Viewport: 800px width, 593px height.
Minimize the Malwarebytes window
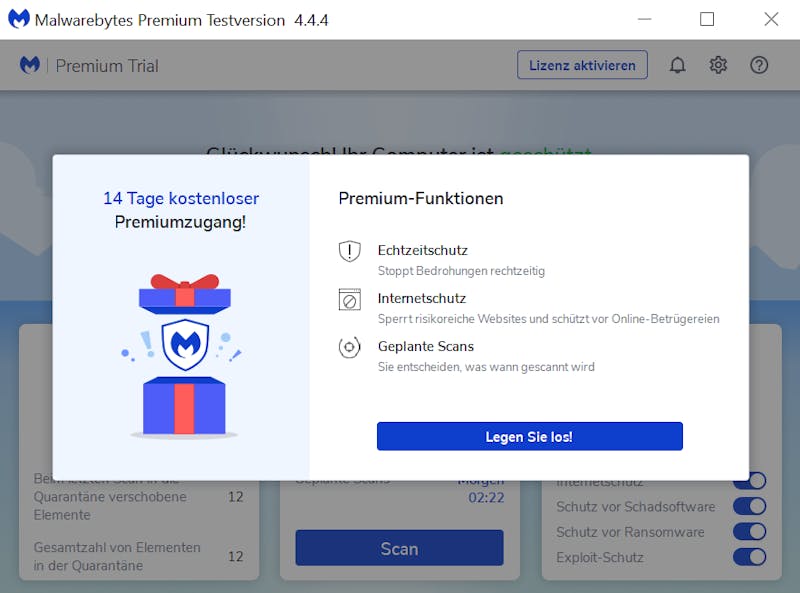pos(645,19)
